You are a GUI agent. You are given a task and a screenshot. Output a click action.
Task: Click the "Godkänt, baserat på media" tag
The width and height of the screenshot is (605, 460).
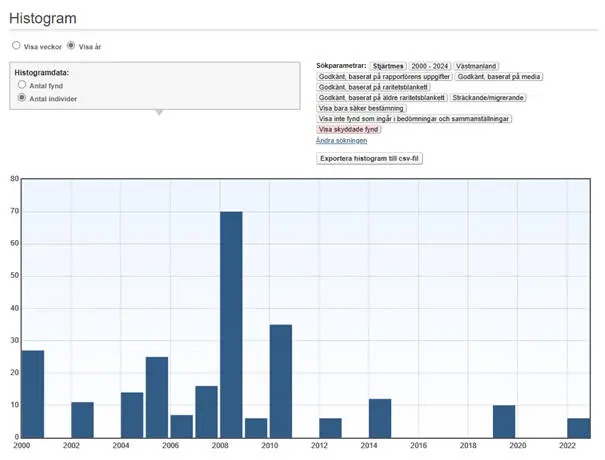point(498,77)
